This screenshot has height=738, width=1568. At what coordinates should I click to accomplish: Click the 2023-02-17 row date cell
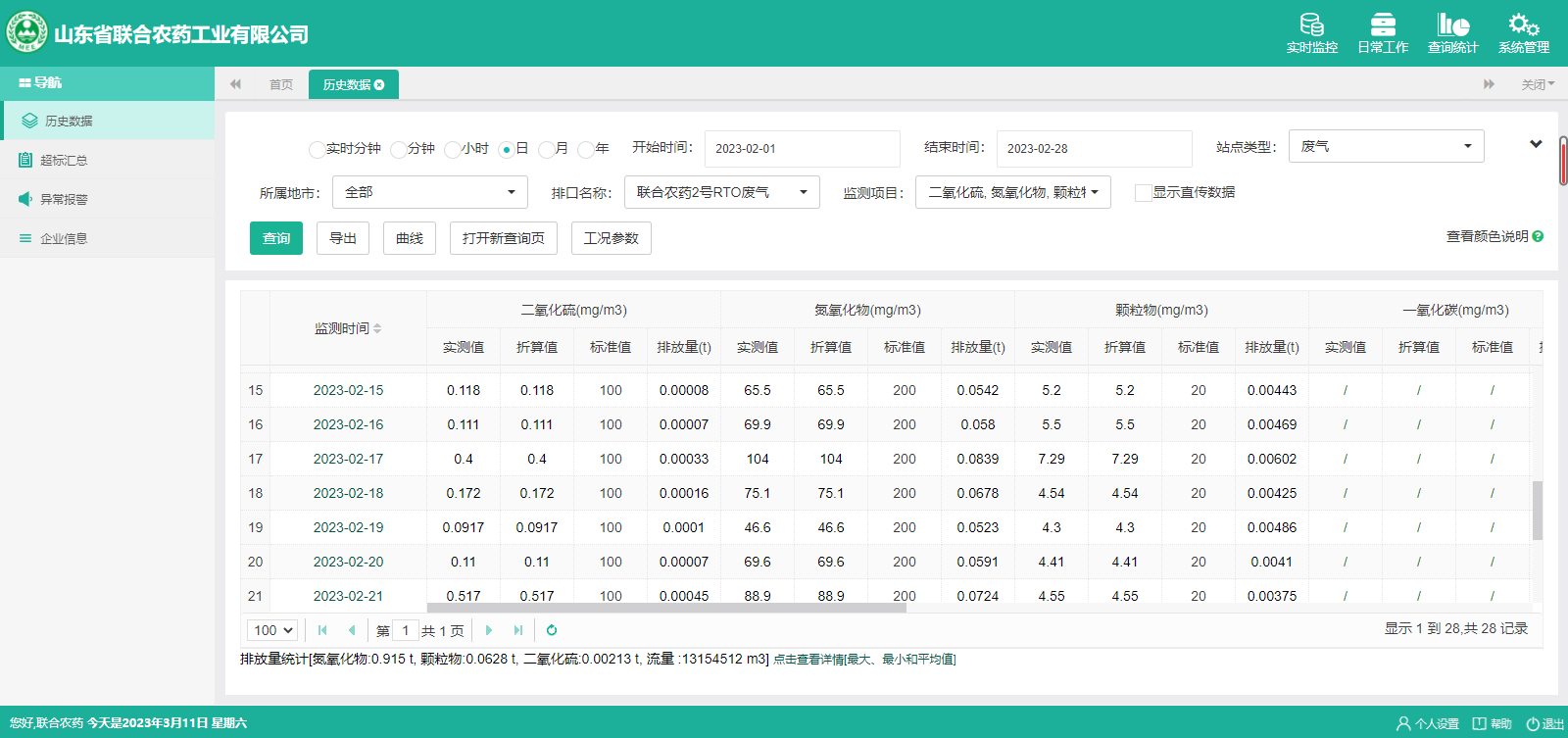pos(348,459)
